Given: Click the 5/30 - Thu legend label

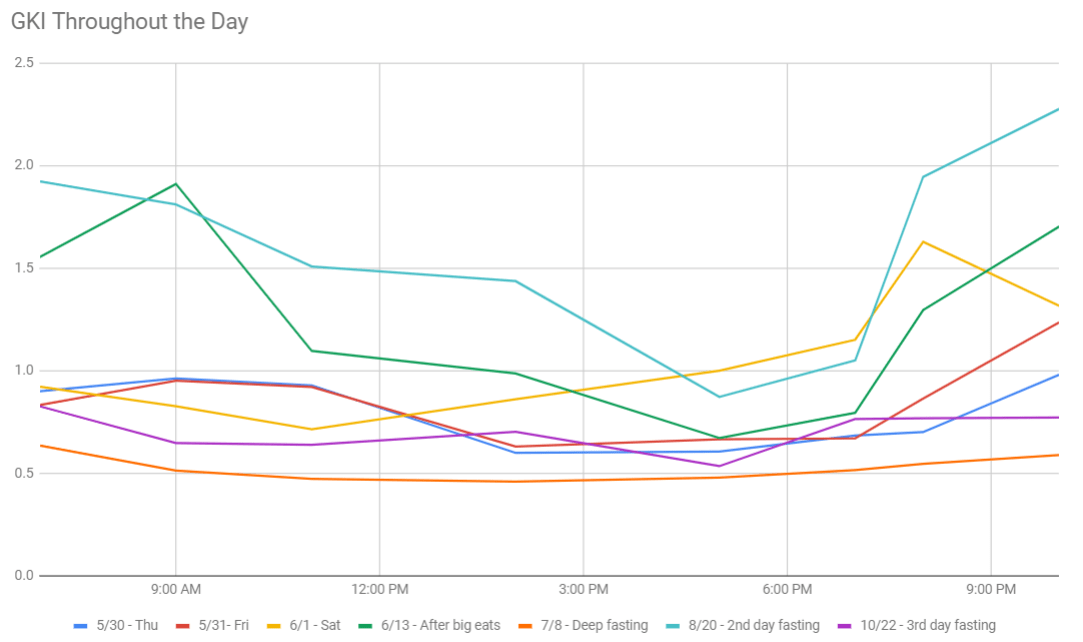Looking at the screenshot, I should (127, 626).
